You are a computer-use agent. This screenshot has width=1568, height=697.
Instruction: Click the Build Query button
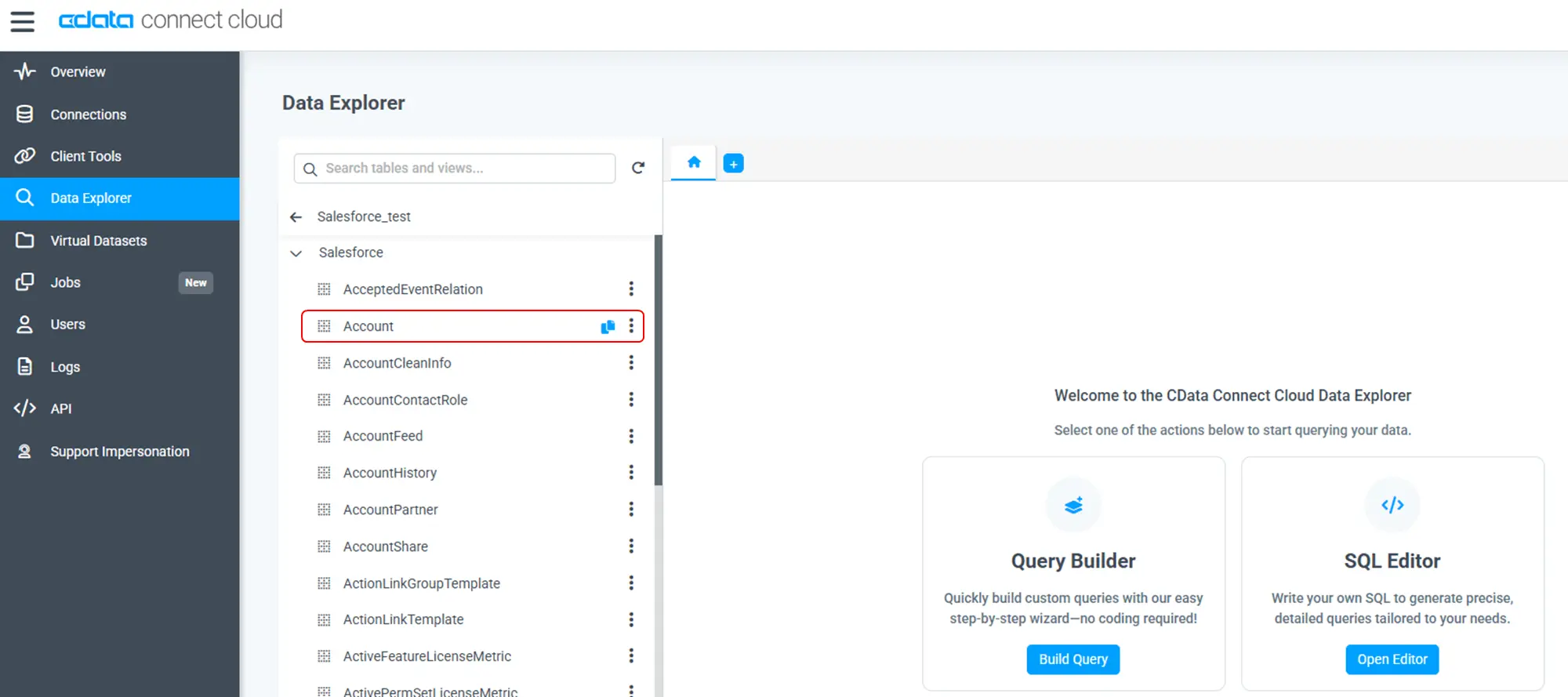pyautogui.click(x=1073, y=659)
